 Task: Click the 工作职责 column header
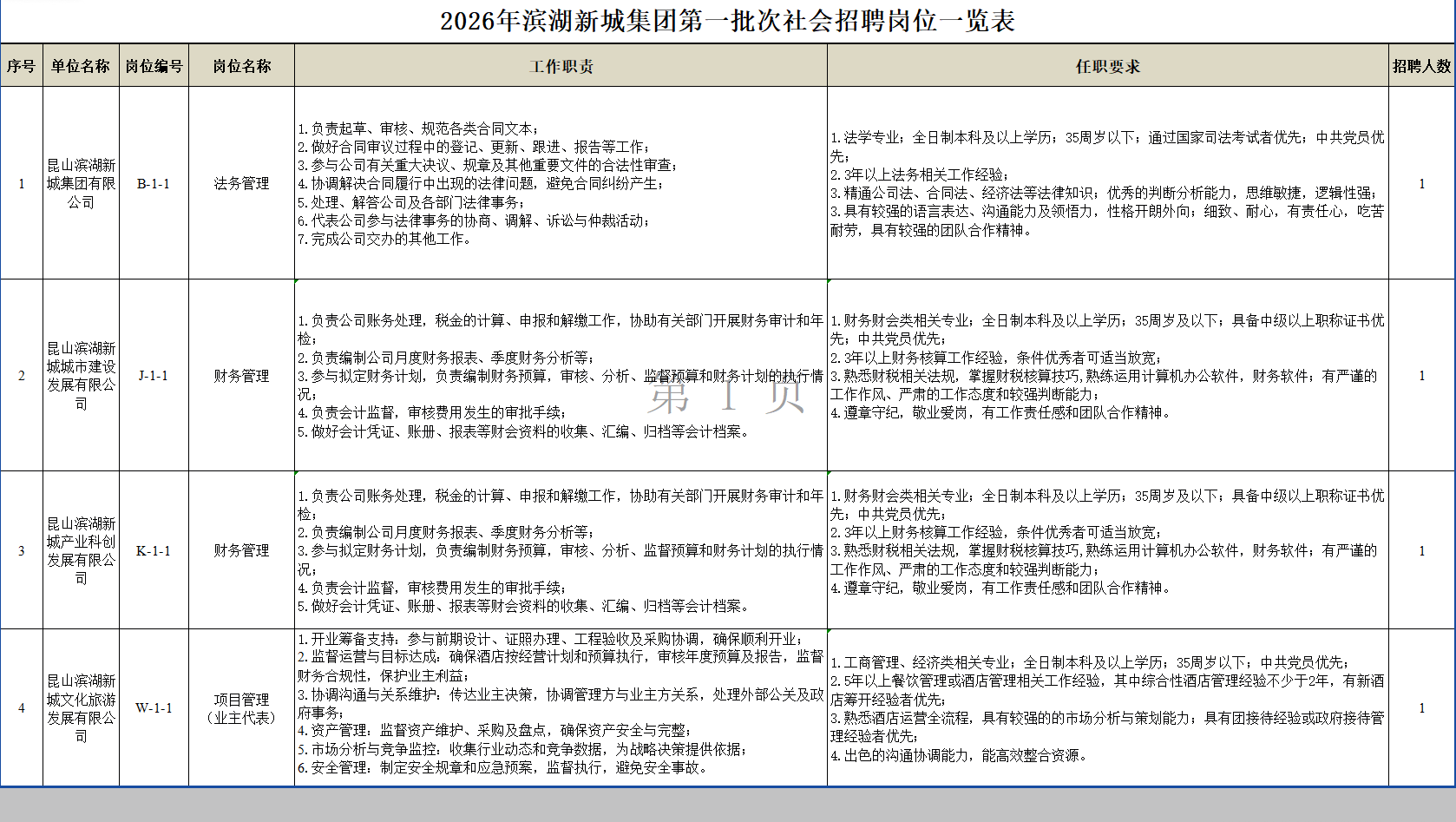point(561,66)
